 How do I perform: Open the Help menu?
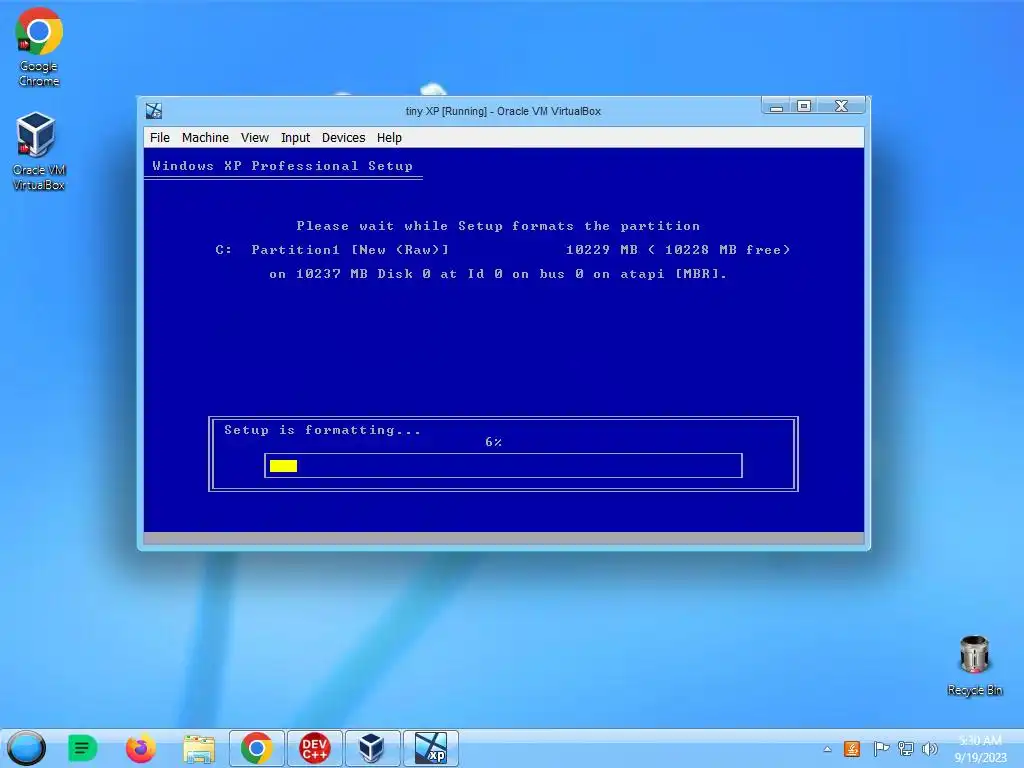tap(389, 138)
